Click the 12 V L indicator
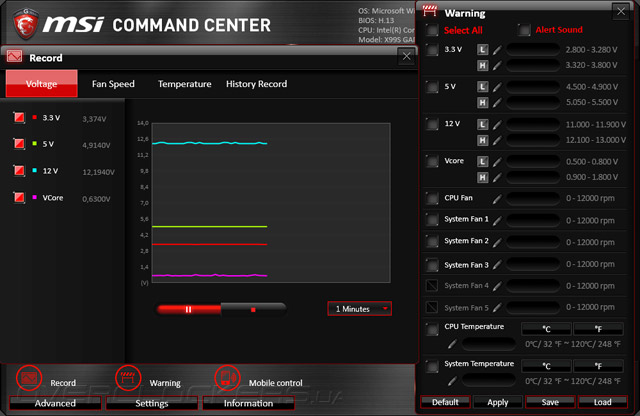The width and height of the screenshot is (640, 416). point(482,125)
